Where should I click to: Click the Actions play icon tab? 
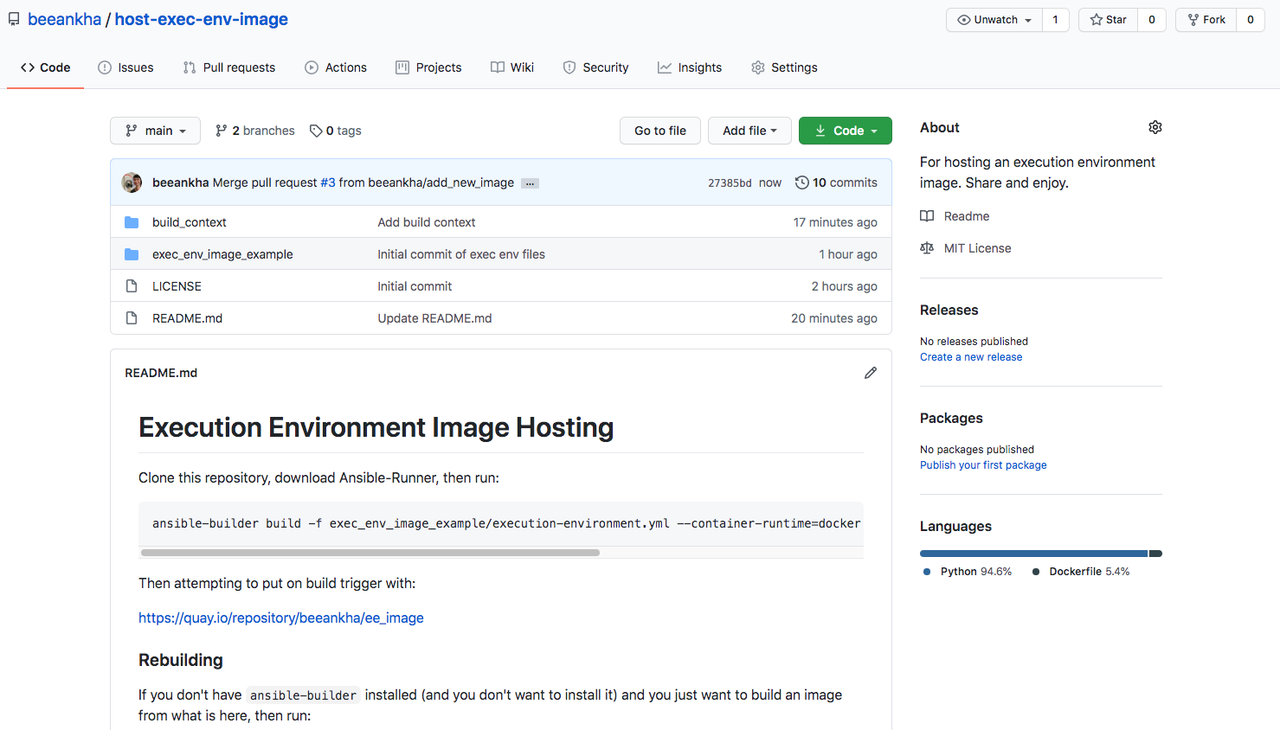[310, 67]
